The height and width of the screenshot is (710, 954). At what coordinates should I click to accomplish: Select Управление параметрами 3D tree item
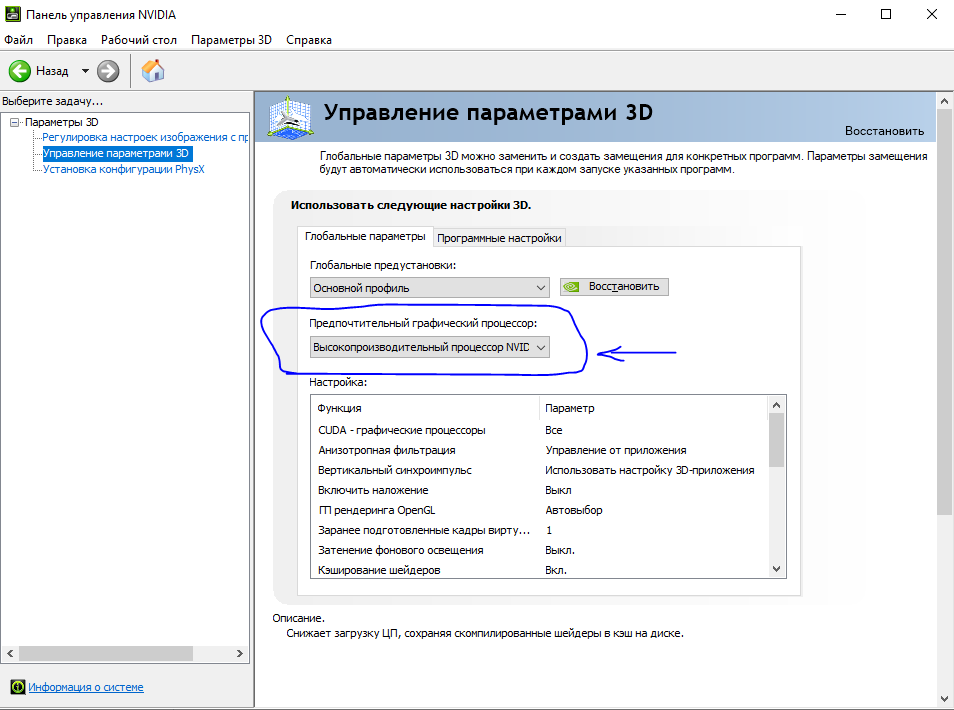(x=117, y=153)
